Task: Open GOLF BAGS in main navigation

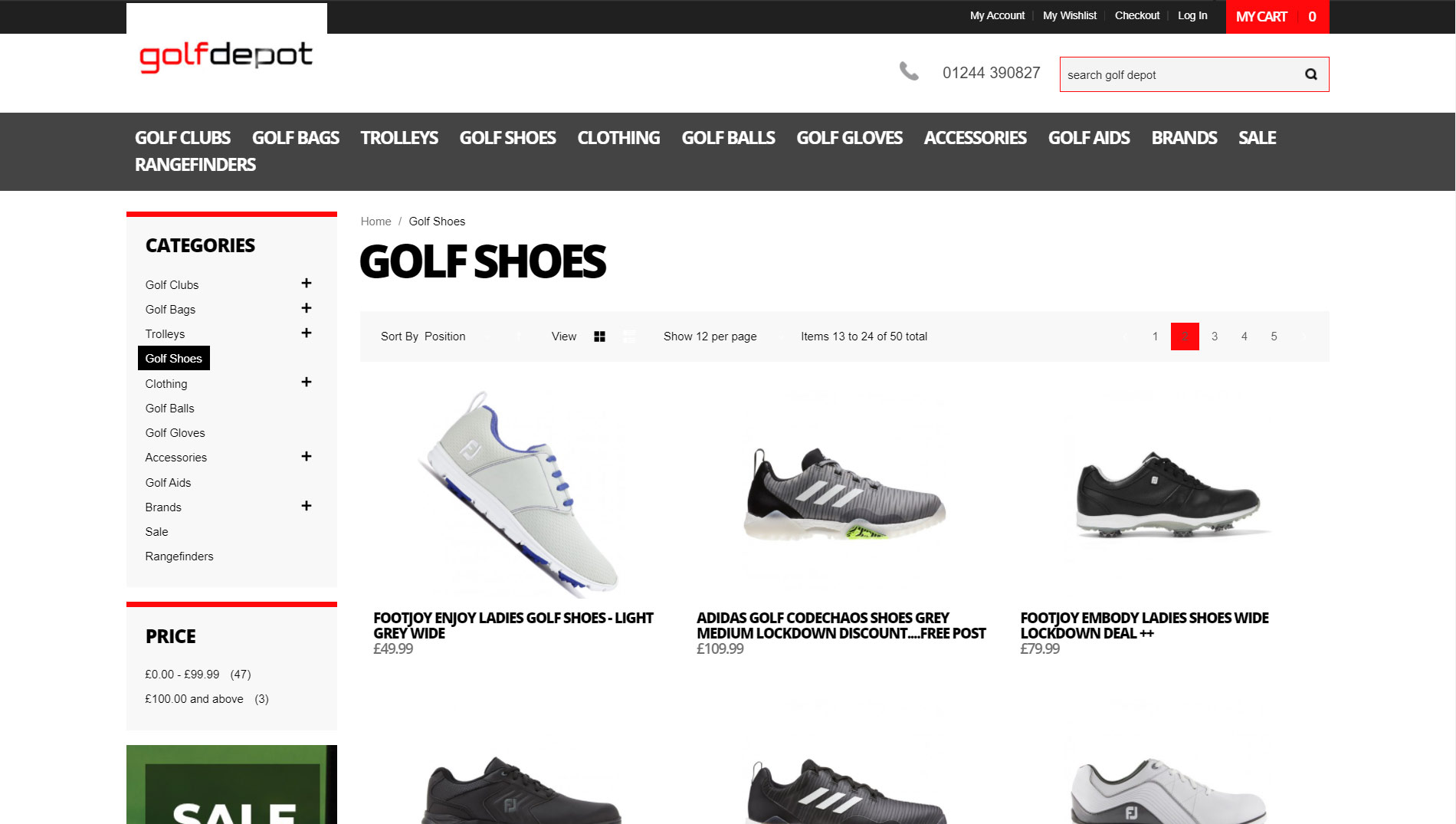Action: point(296,138)
